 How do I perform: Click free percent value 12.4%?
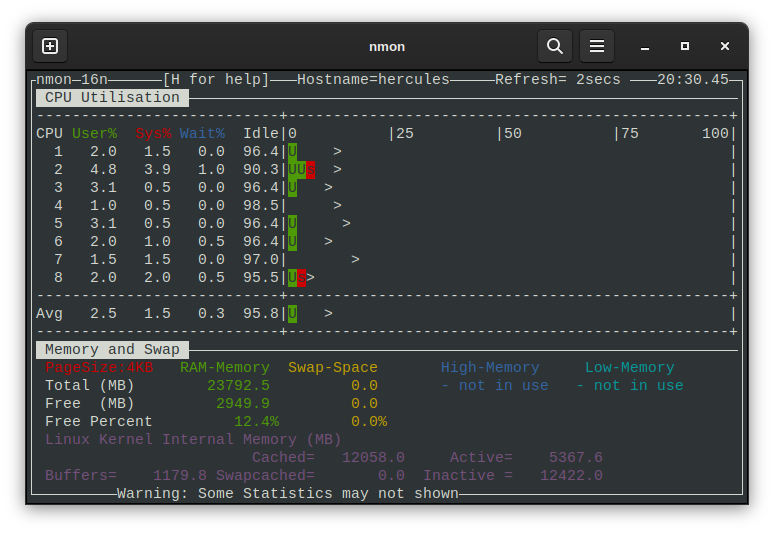(x=256, y=422)
